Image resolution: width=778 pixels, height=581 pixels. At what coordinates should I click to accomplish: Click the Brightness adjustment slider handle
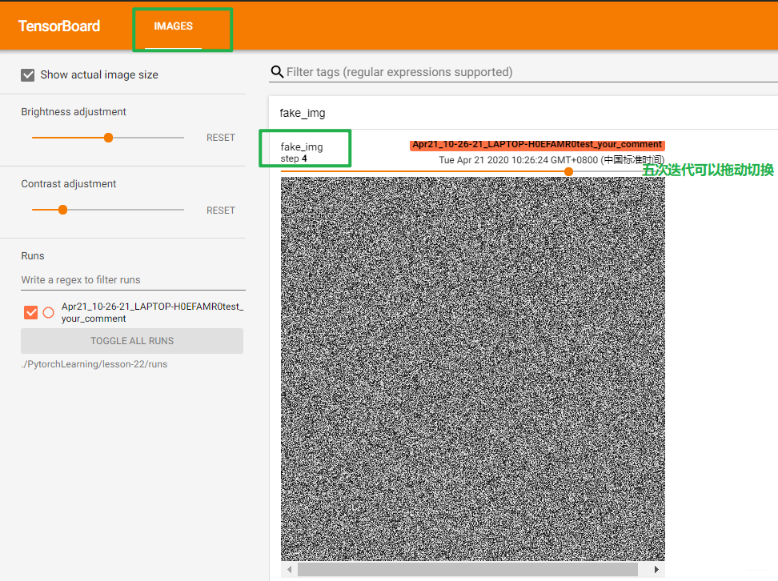coord(109,137)
